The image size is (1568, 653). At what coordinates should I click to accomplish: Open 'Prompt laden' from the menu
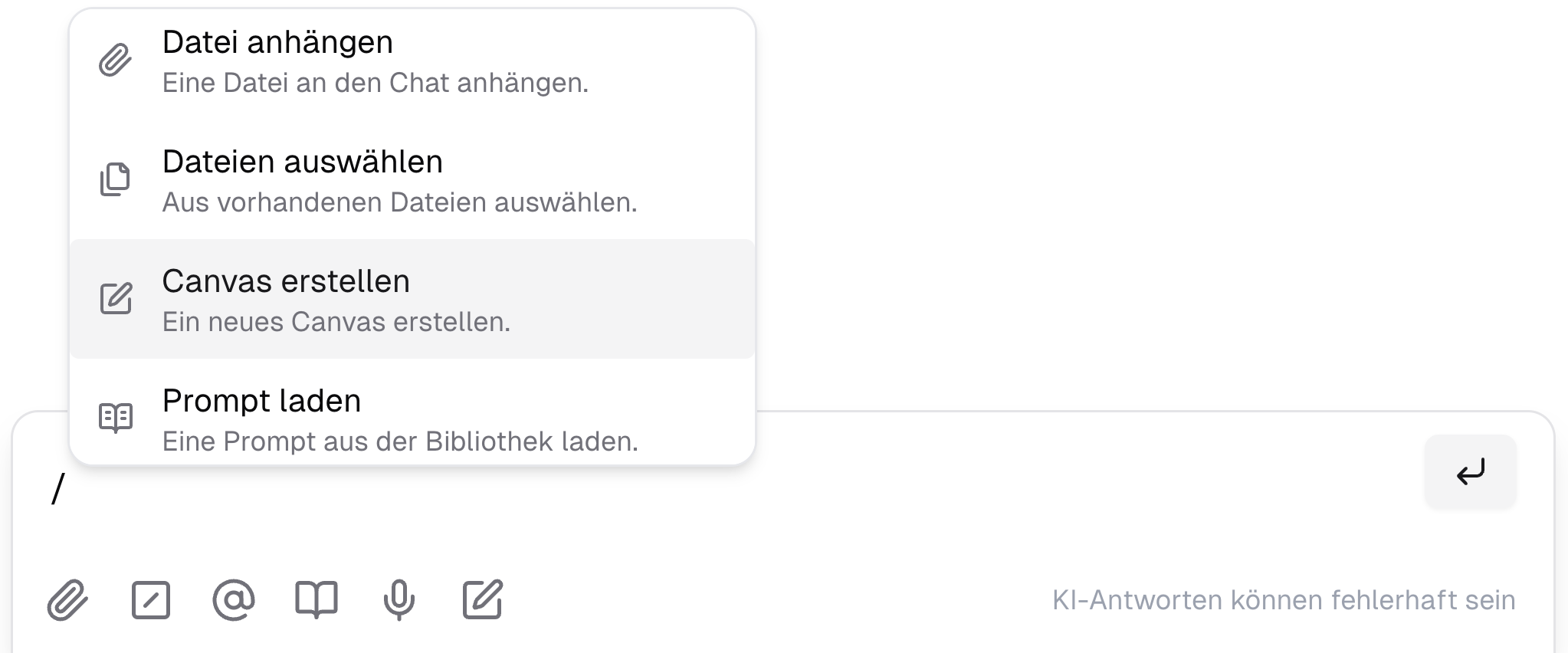[261, 400]
